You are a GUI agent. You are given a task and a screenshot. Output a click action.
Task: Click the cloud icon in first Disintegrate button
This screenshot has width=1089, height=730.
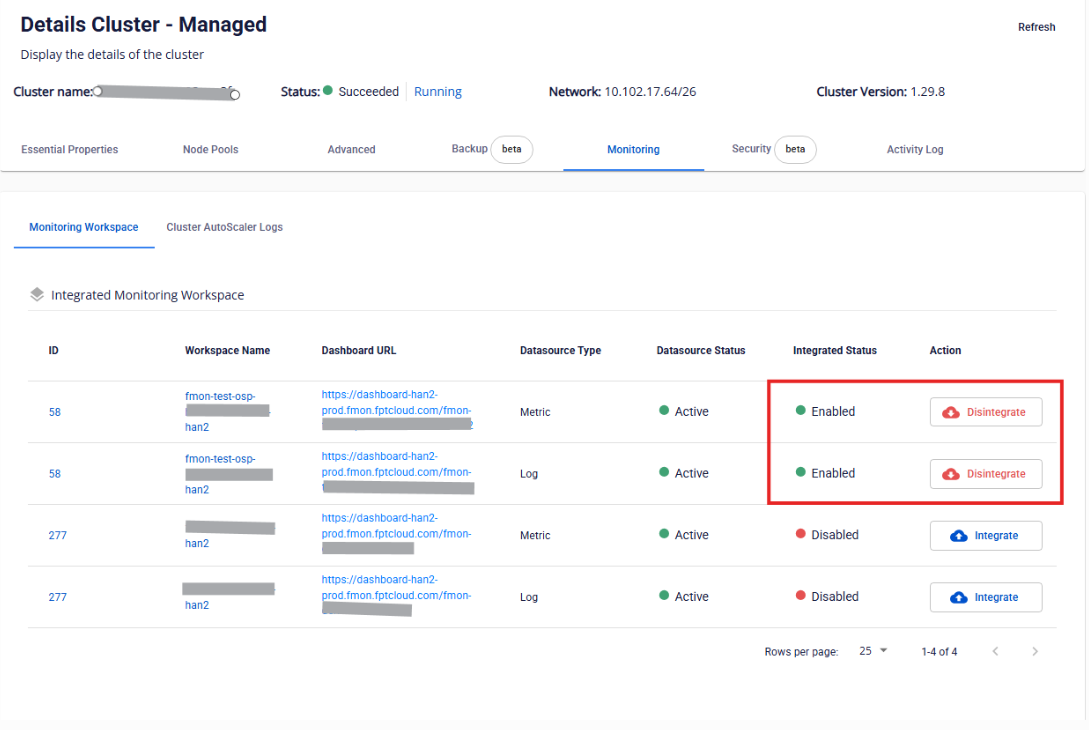(951, 412)
